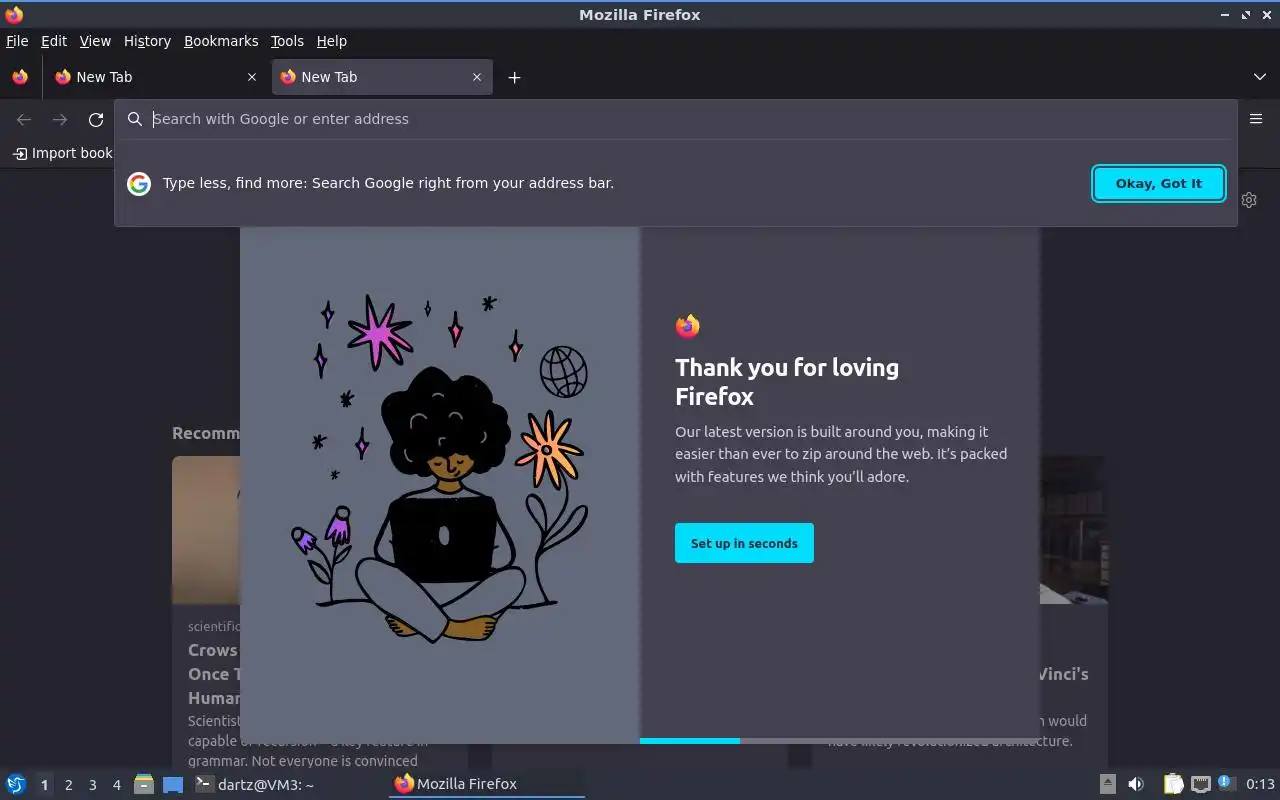Click the removable media eject tray icon
The width and height of the screenshot is (1280, 800).
pyautogui.click(x=1108, y=784)
